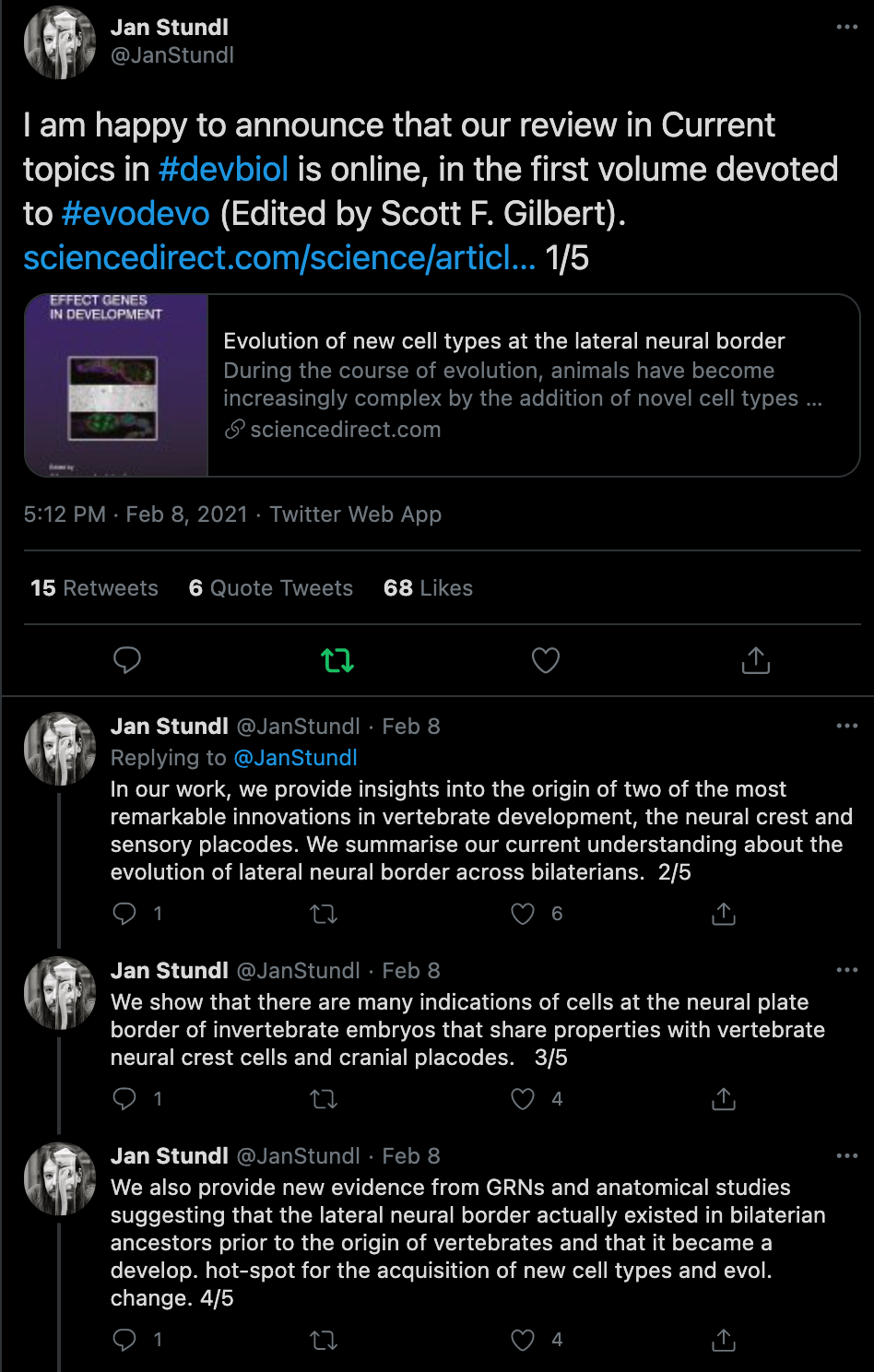Open more options on the main tweet
The height and width of the screenshot is (1372, 874).
point(846,28)
